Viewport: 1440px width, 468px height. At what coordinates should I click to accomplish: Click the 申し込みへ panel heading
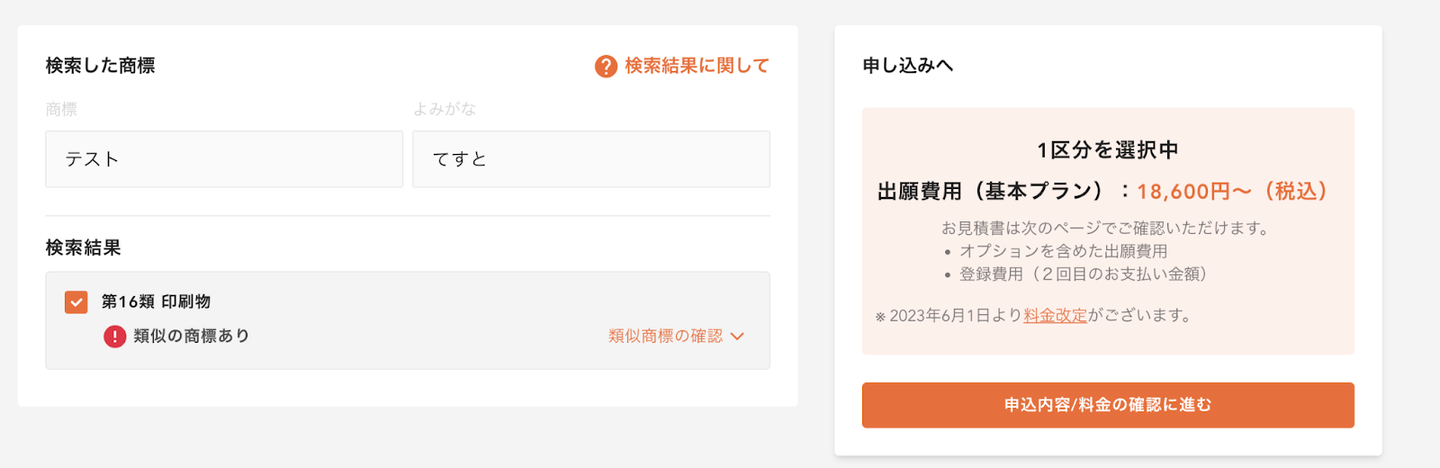click(908, 66)
